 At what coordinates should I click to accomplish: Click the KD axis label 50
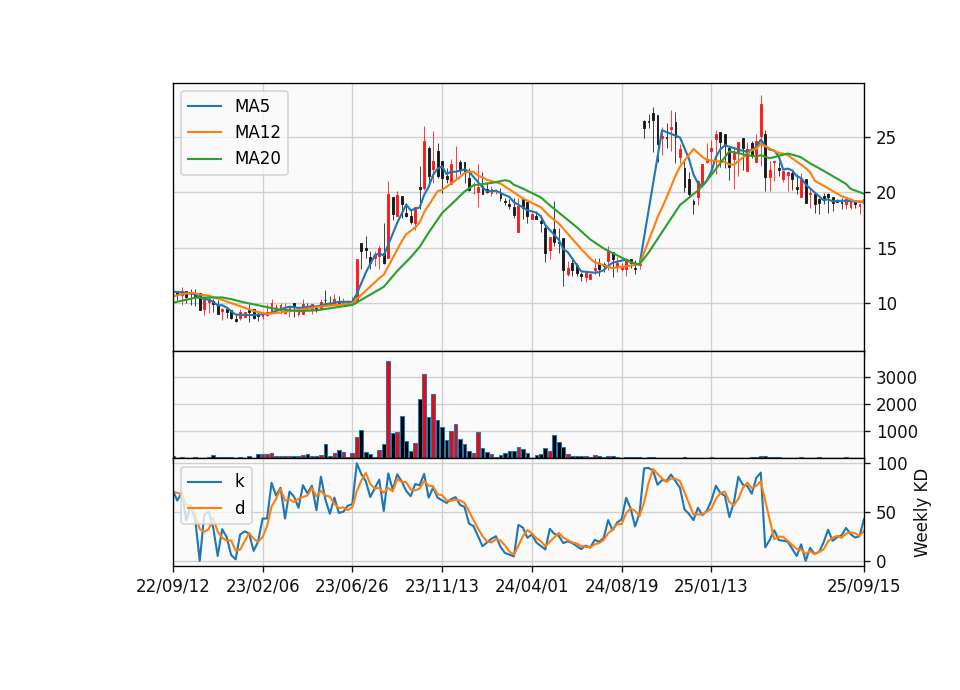point(886,513)
